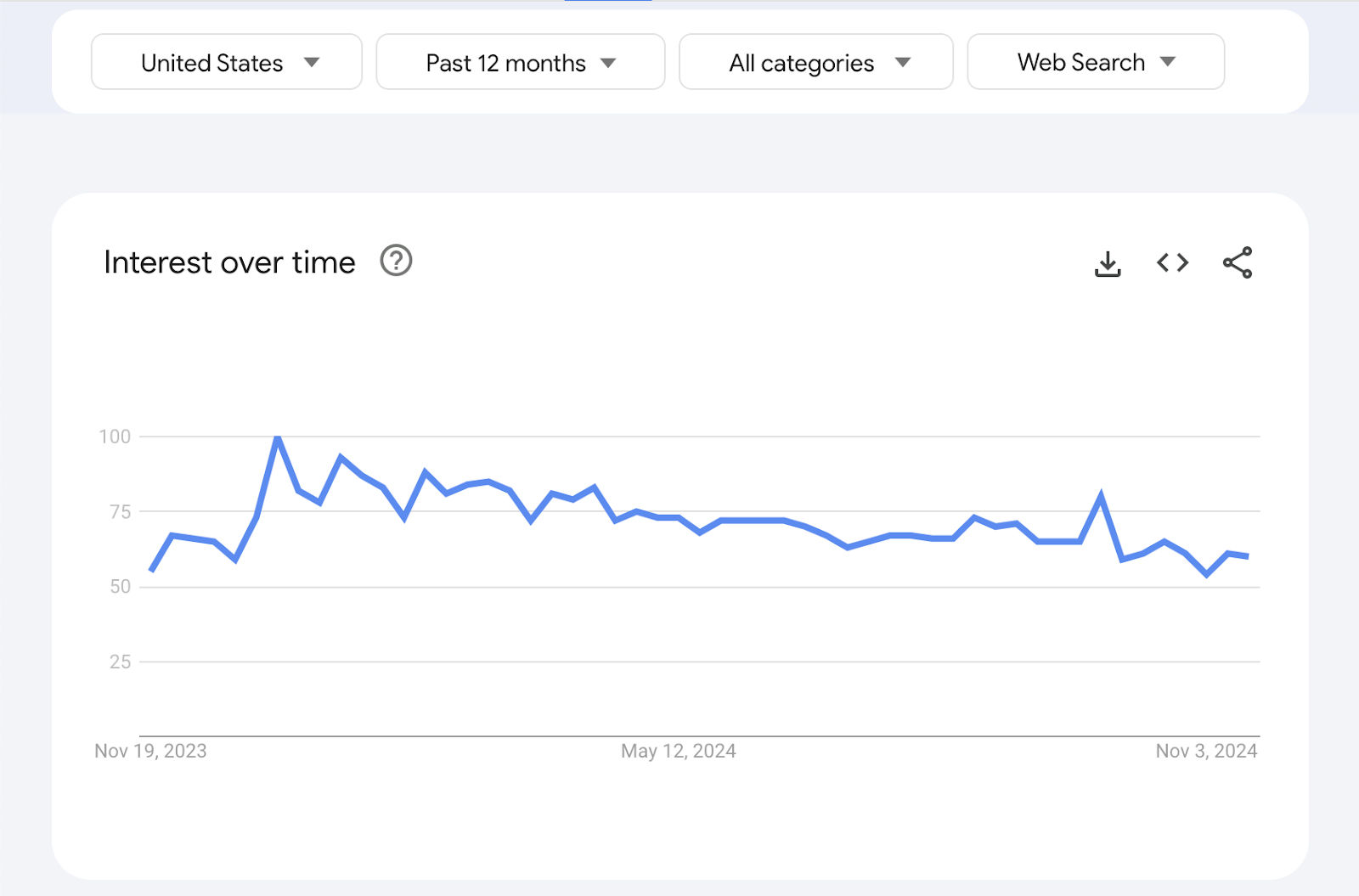Select the last data point on the line

point(1247,556)
